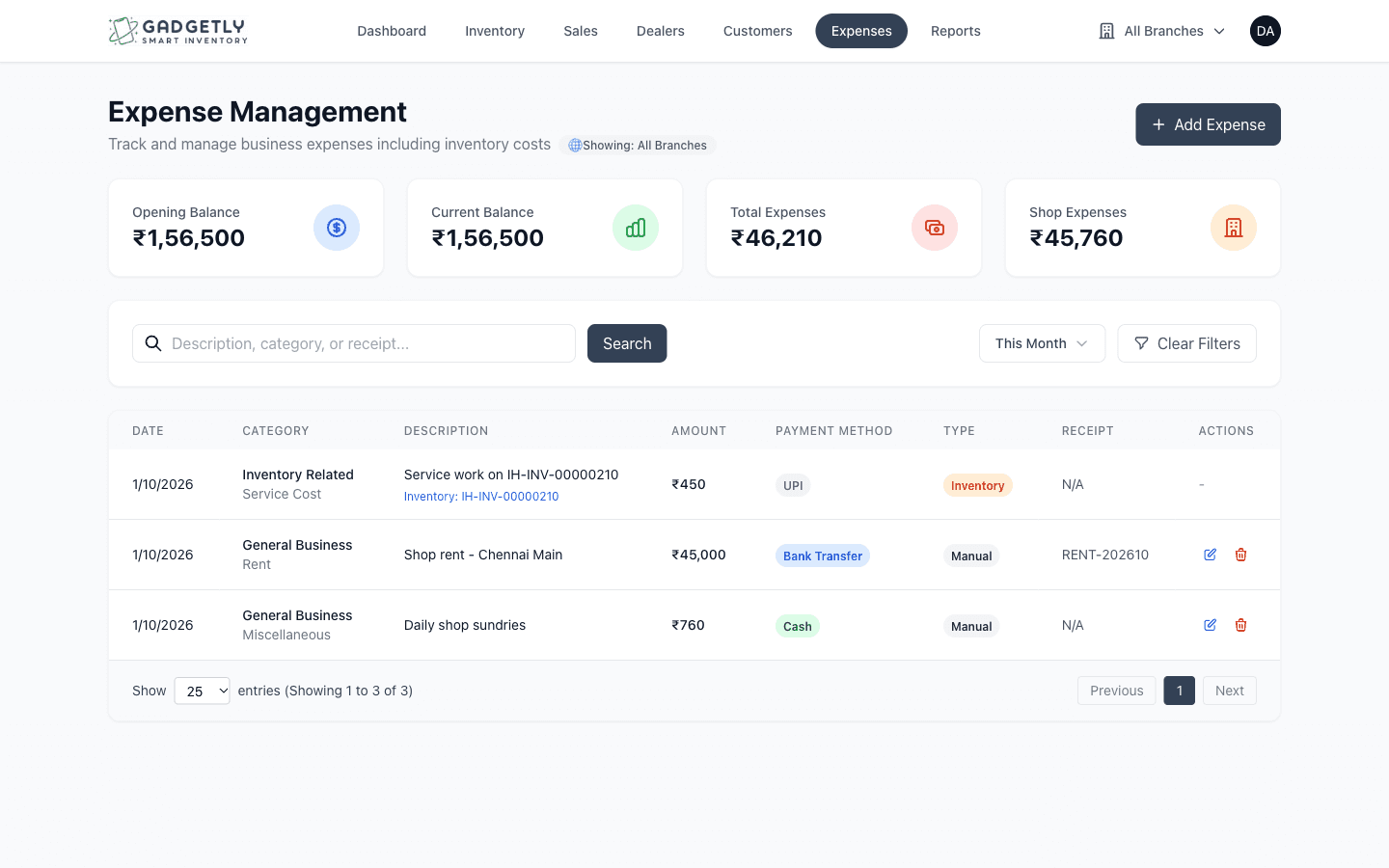Image resolution: width=1389 pixels, height=868 pixels.
Task: Click the Opening Balance dollar icon
Action: [337, 228]
